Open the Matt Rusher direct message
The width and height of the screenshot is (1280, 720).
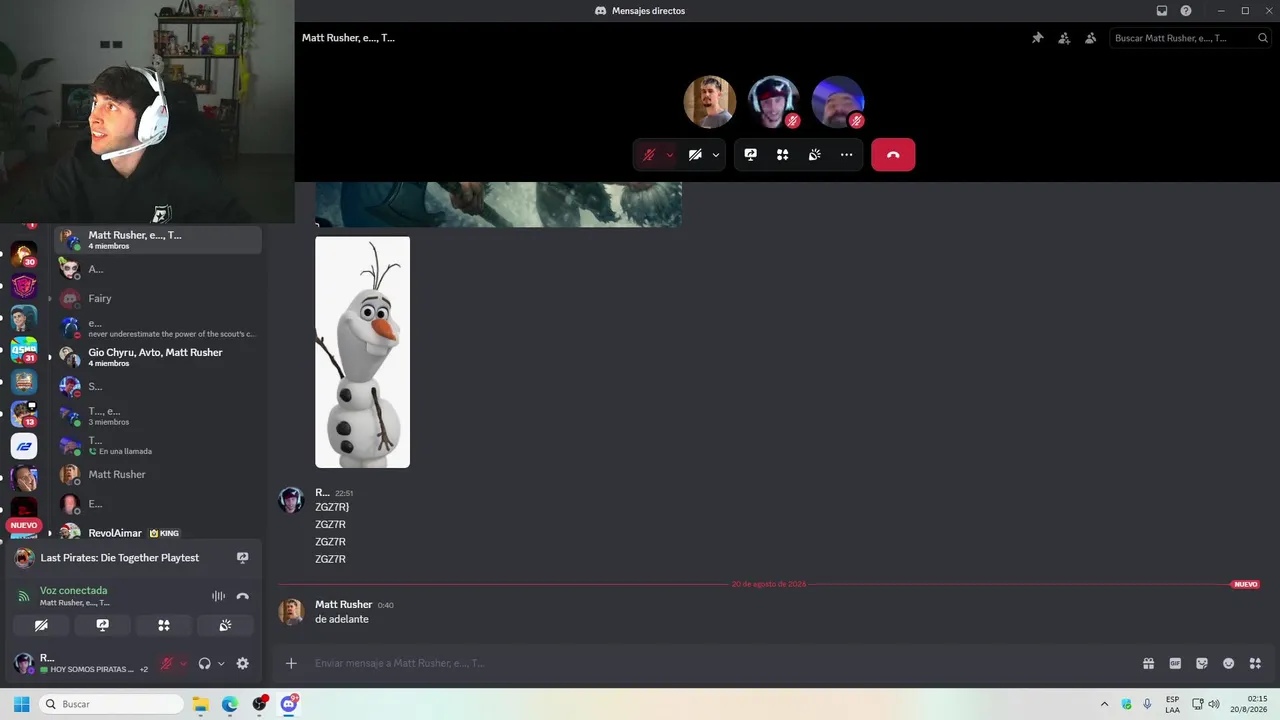pos(158,474)
